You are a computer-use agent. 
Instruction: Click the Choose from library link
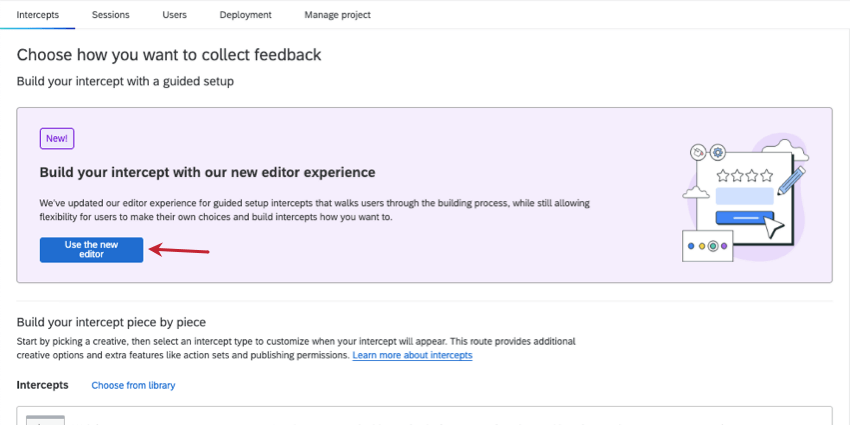point(133,385)
